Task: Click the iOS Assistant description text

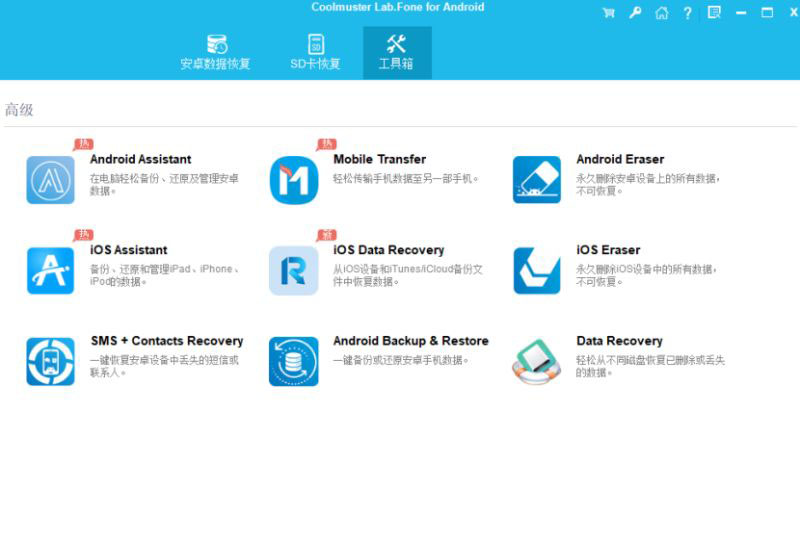Action: click(x=164, y=275)
